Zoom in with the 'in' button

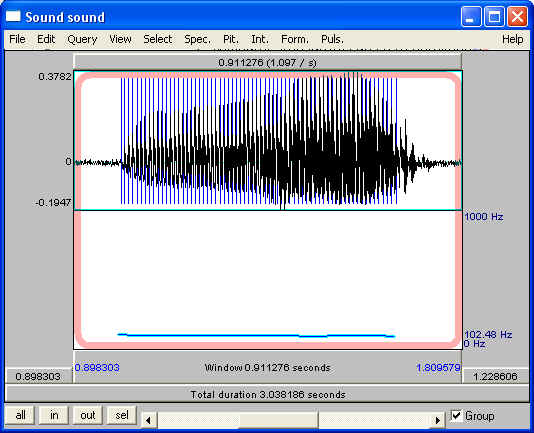[x=54, y=415]
